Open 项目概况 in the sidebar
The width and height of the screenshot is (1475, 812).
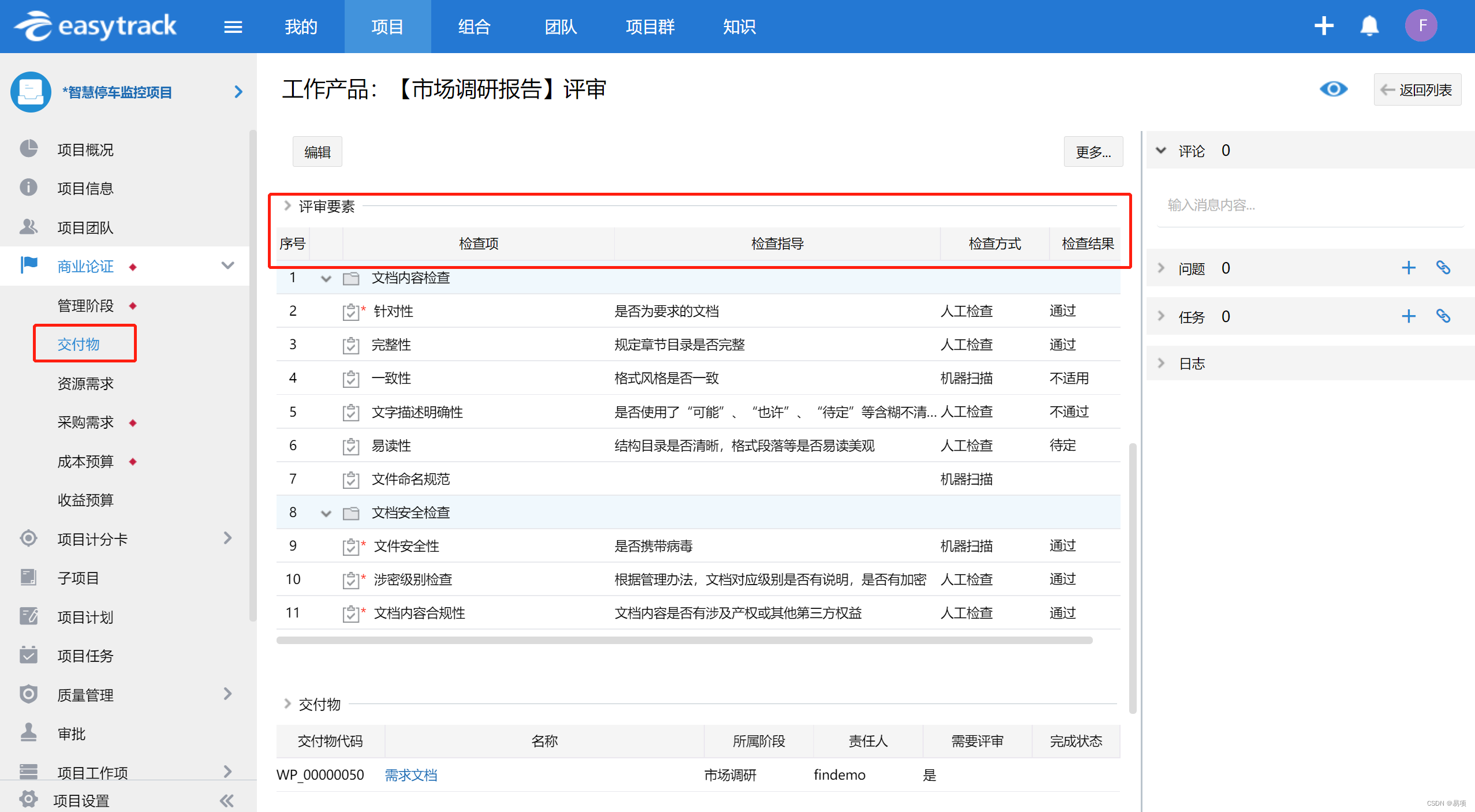[x=85, y=149]
